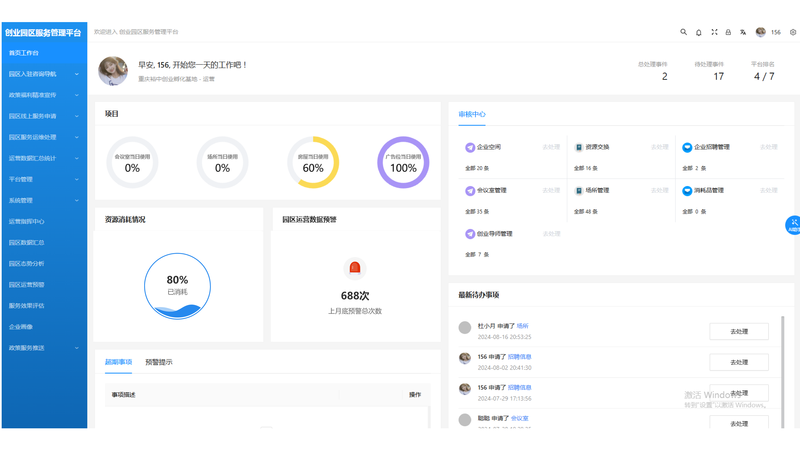The width and height of the screenshot is (800, 450).
Task: Click 去处理 link beside 场所管理
Action: pos(660,191)
